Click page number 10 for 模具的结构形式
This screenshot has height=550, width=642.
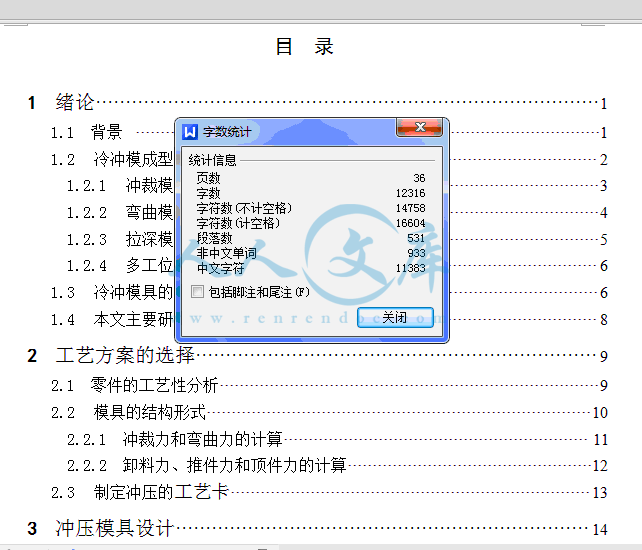tap(600, 413)
